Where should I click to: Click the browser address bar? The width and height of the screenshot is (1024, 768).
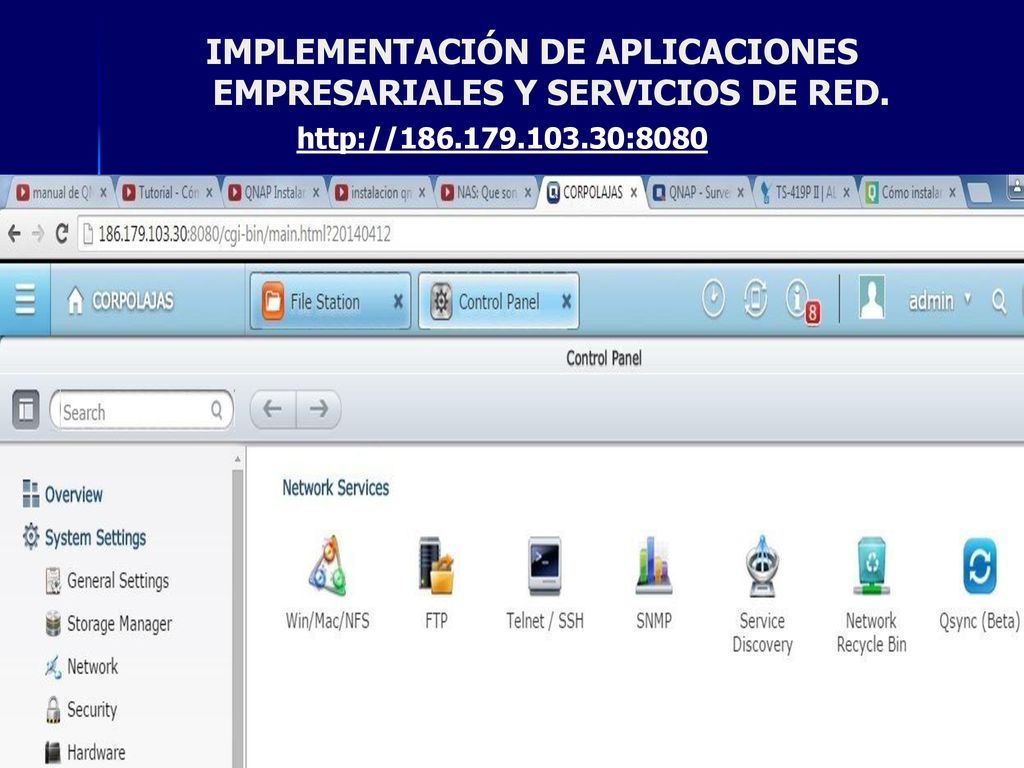(551, 234)
